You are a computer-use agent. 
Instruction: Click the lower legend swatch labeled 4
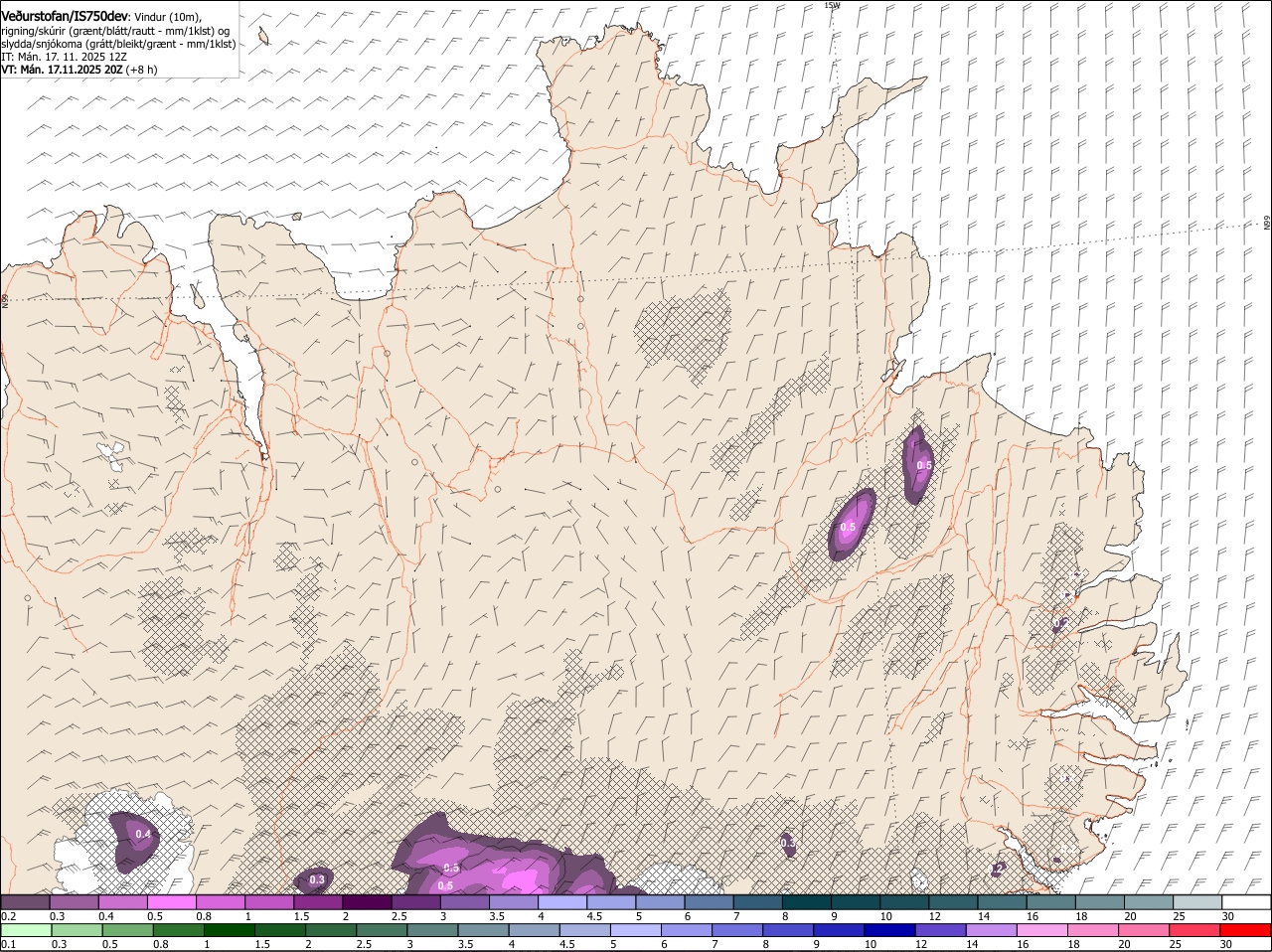(534, 930)
